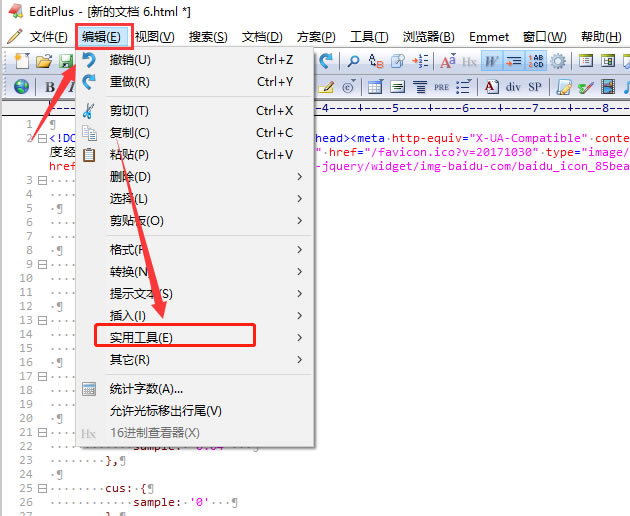Image resolution: width=630 pixels, height=516 pixels.
Task: Click the Bulleted list HTML icon
Action: tap(464, 87)
